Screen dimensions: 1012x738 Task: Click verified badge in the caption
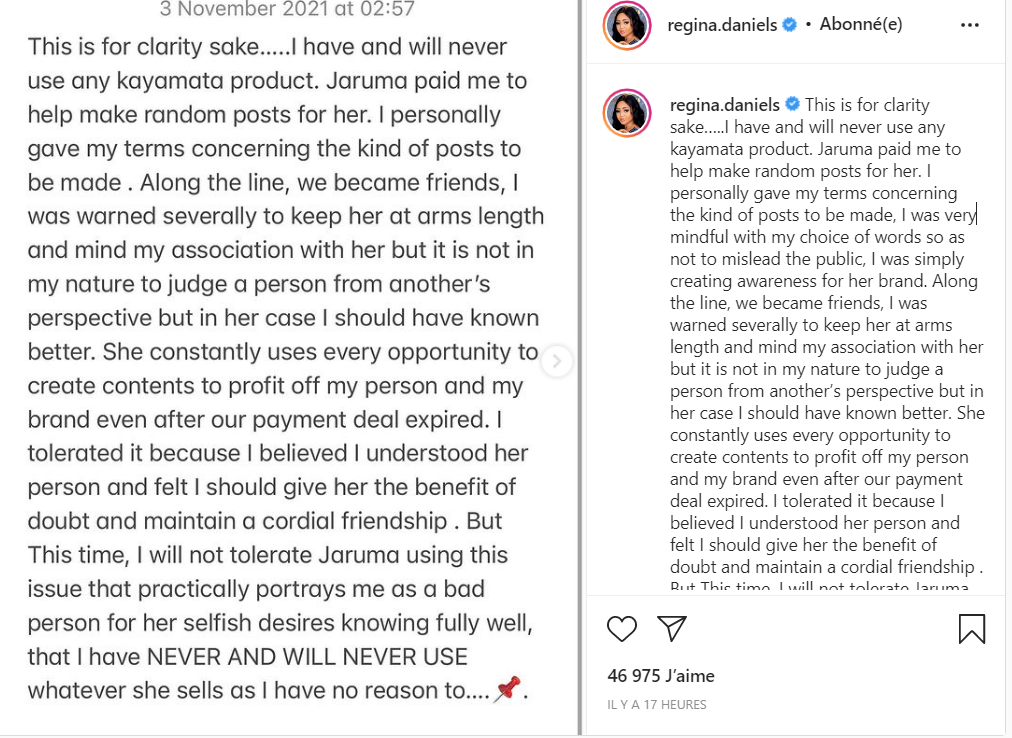tap(793, 104)
